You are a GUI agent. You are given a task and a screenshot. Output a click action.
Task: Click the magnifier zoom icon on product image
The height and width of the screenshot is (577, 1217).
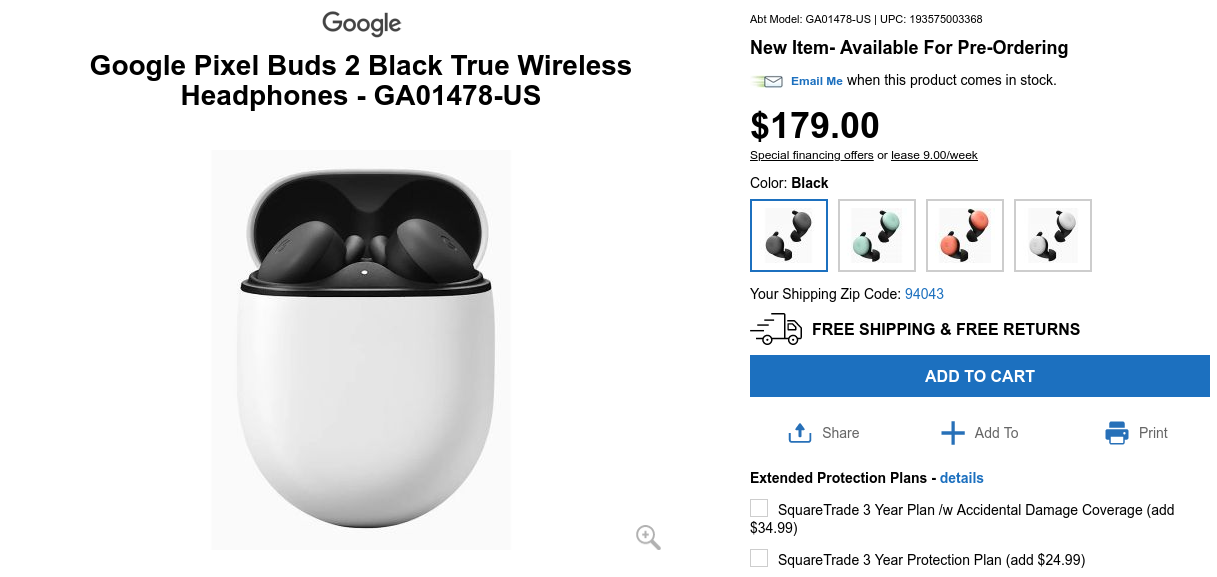click(648, 537)
